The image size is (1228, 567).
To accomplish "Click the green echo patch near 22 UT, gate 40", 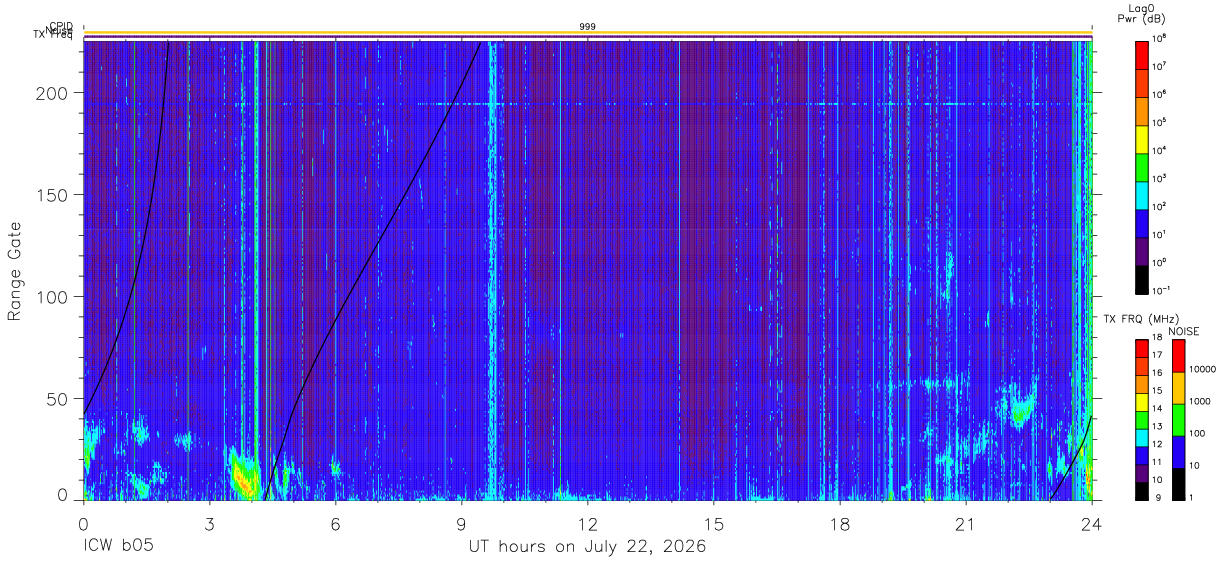I will [x=1021, y=409].
